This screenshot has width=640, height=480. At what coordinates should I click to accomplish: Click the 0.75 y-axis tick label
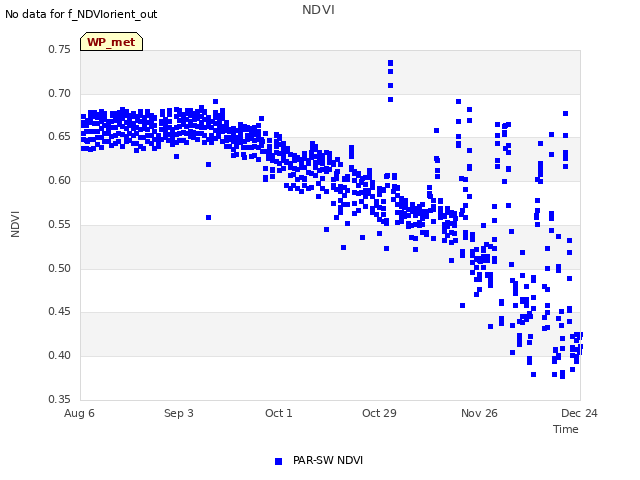tap(60, 49)
